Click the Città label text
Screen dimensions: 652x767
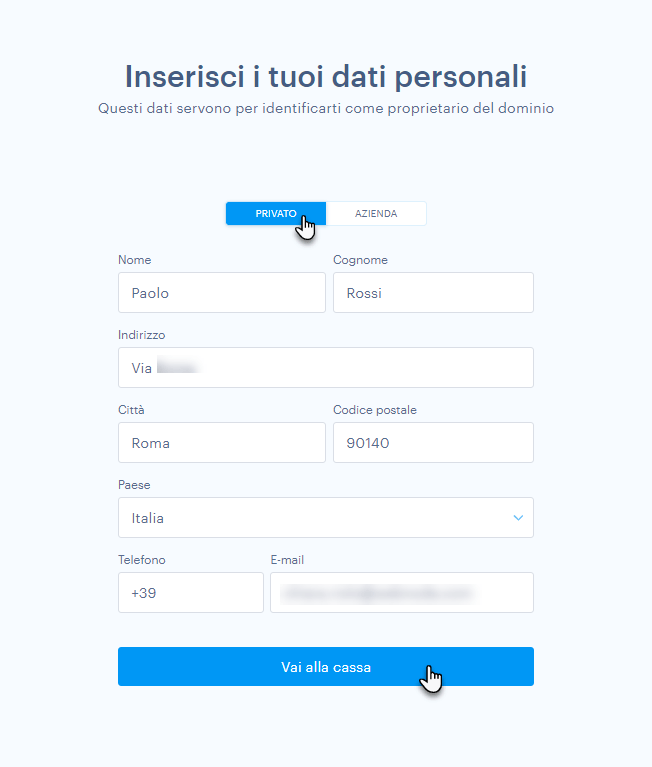click(x=131, y=410)
